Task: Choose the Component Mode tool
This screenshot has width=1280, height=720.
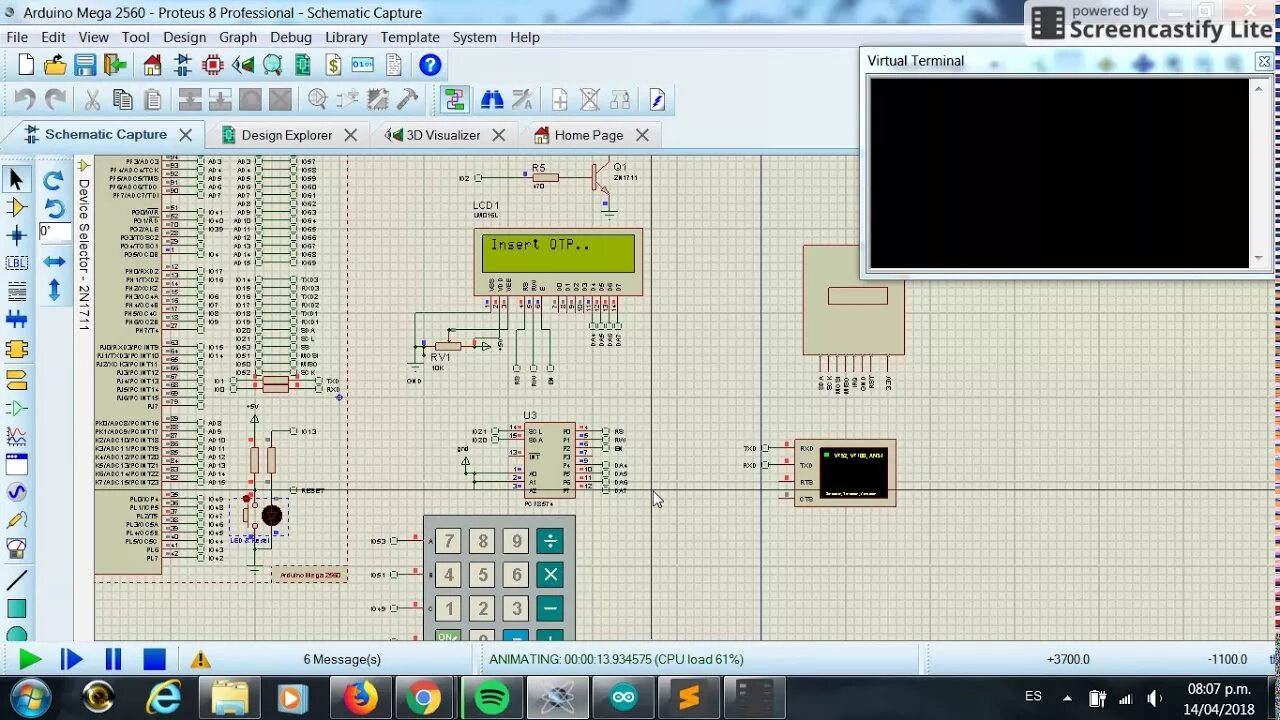Action: coord(16,208)
